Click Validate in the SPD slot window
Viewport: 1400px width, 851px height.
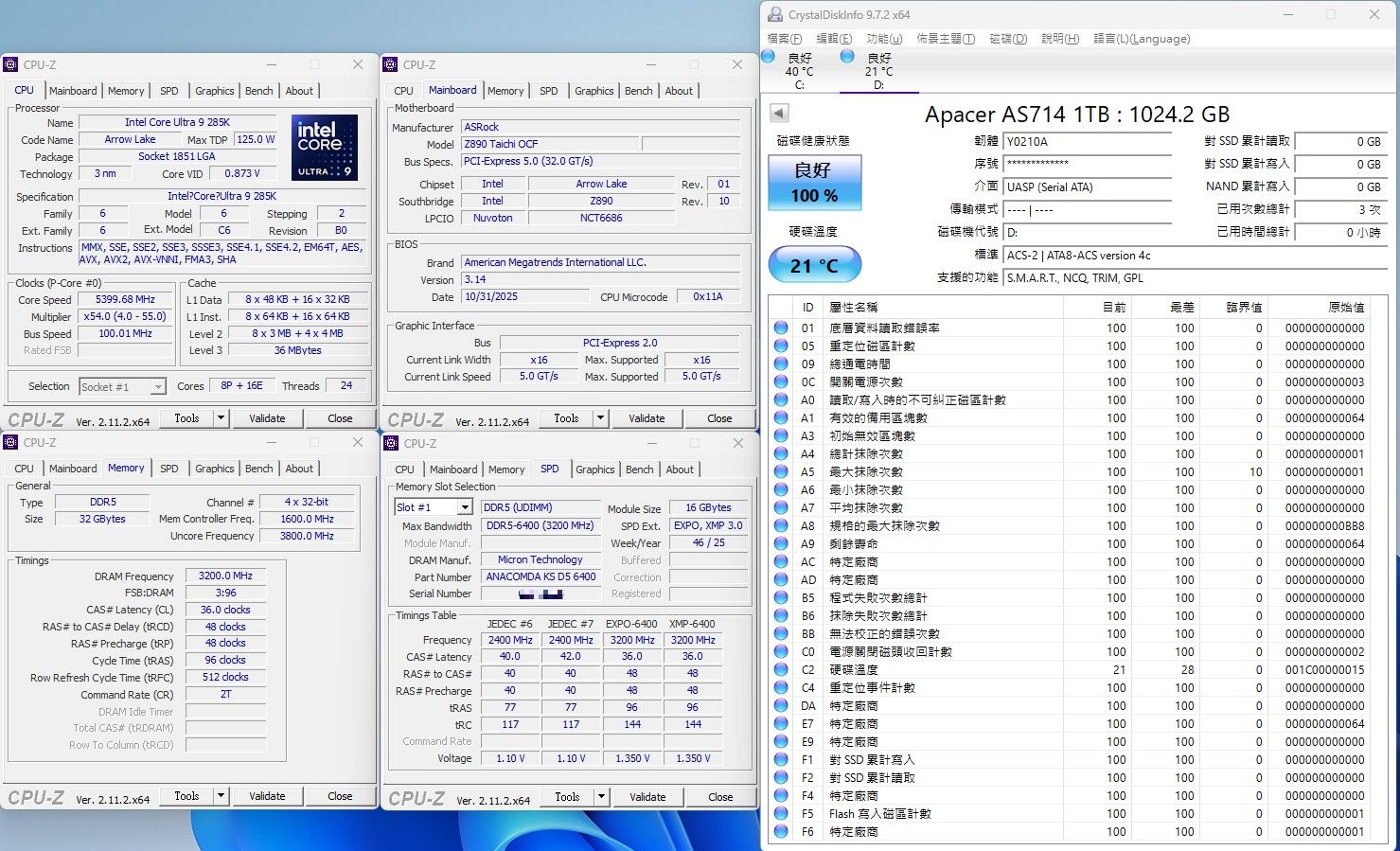coord(647,797)
